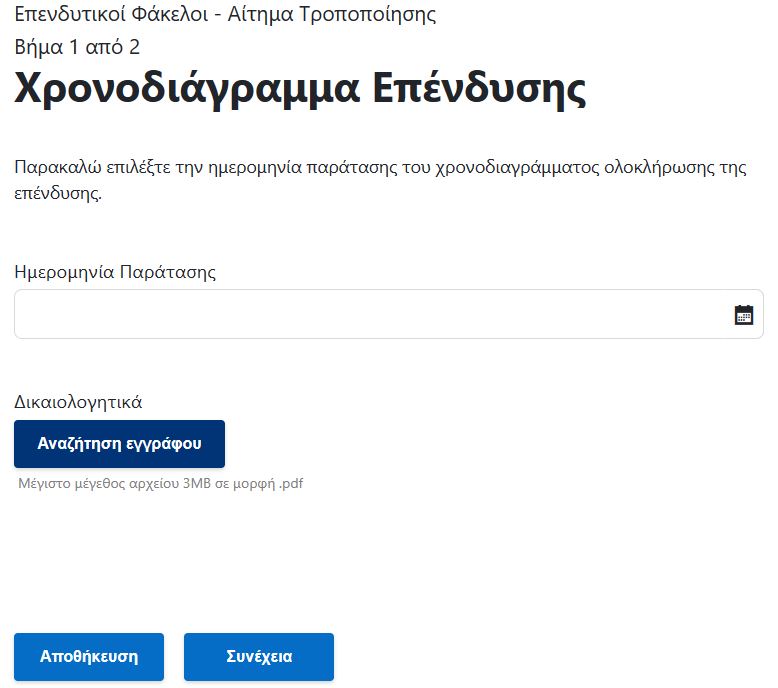Click the .pdf format note text
The height and width of the screenshot is (688, 778).
pyautogui.click(x=291, y=483)
